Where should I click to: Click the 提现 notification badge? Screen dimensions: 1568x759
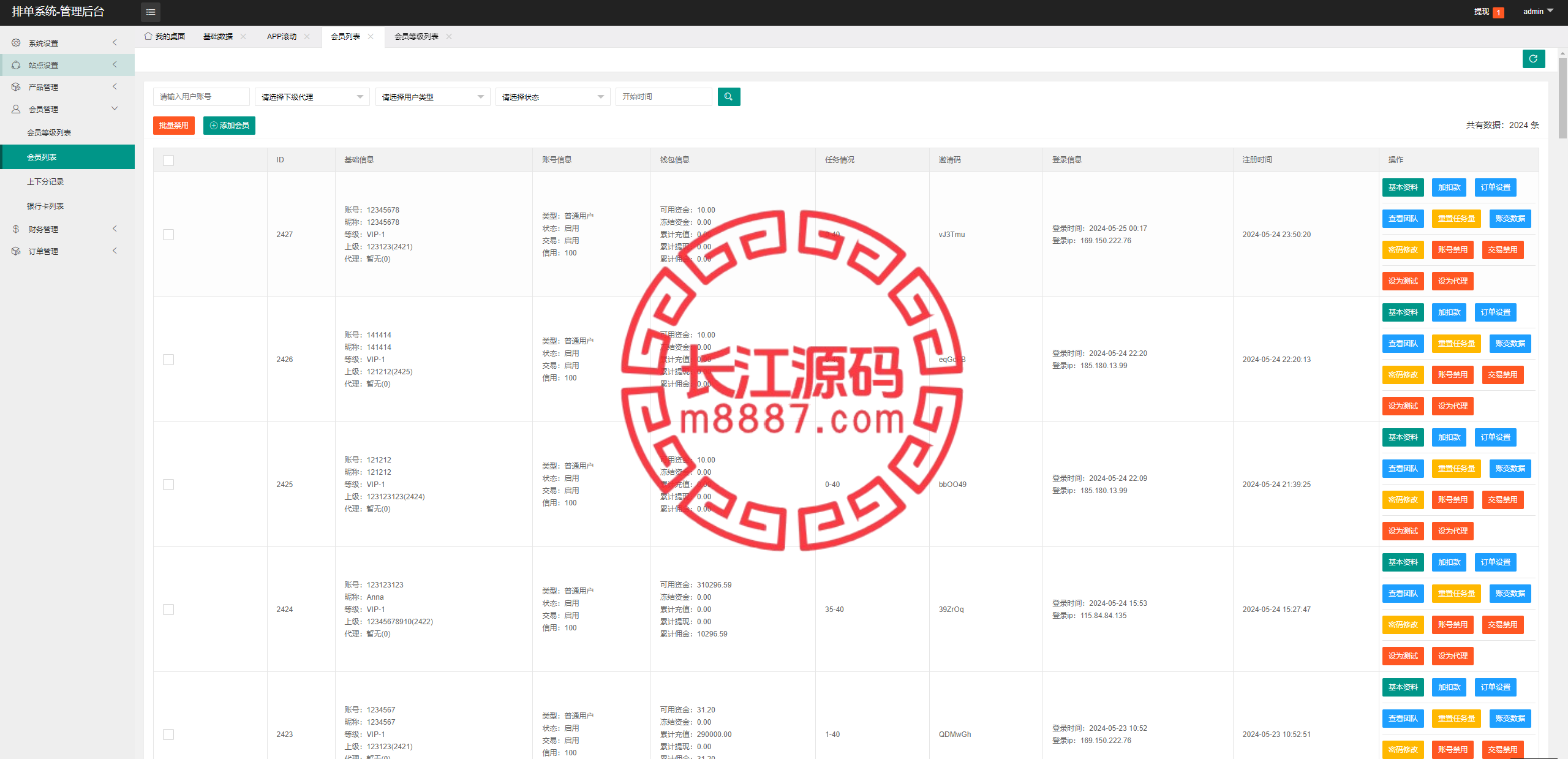pos(1499,12)
